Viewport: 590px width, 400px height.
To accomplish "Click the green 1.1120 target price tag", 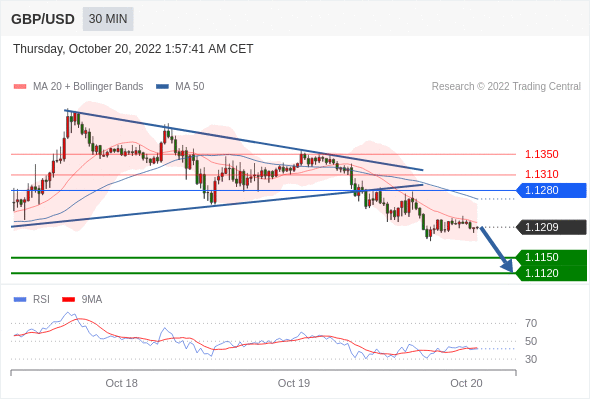I will [x=551, y=273].
